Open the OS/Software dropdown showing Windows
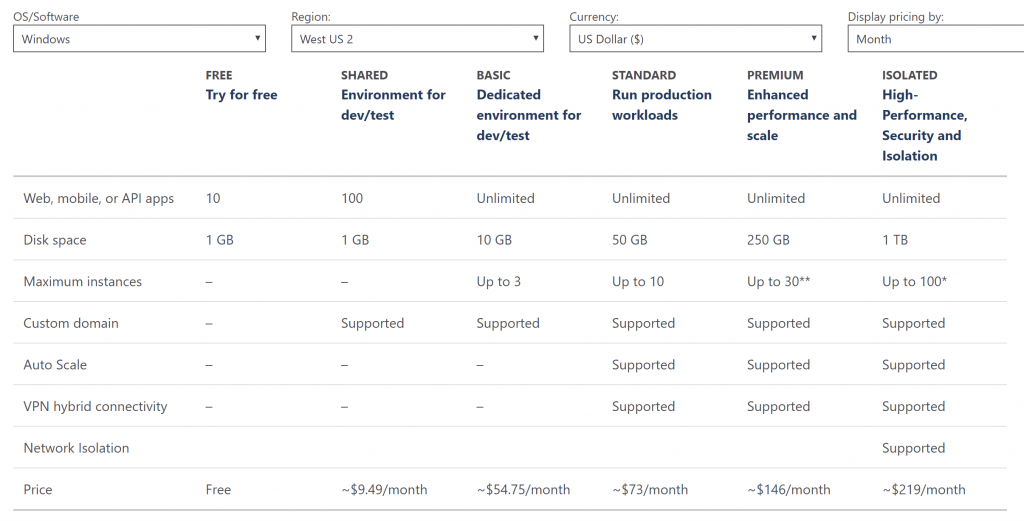The width and height of the screenshot is (1024, 521). [139, 39]
